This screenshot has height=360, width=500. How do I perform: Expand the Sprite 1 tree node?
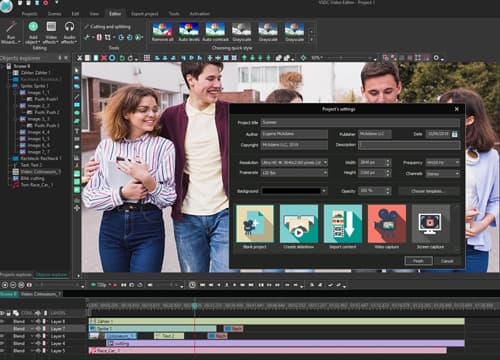pos(10,86)
